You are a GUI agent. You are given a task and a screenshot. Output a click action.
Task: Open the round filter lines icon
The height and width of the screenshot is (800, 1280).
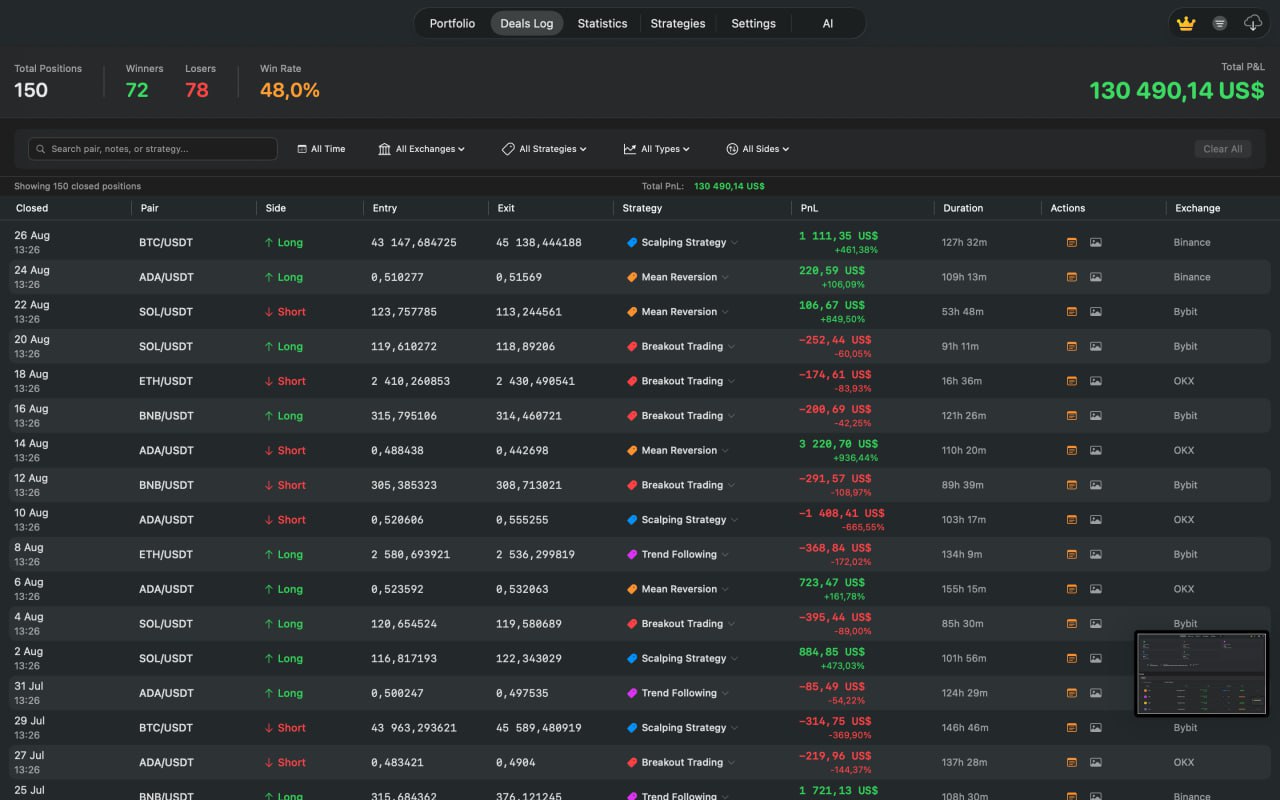point(1219,23)
